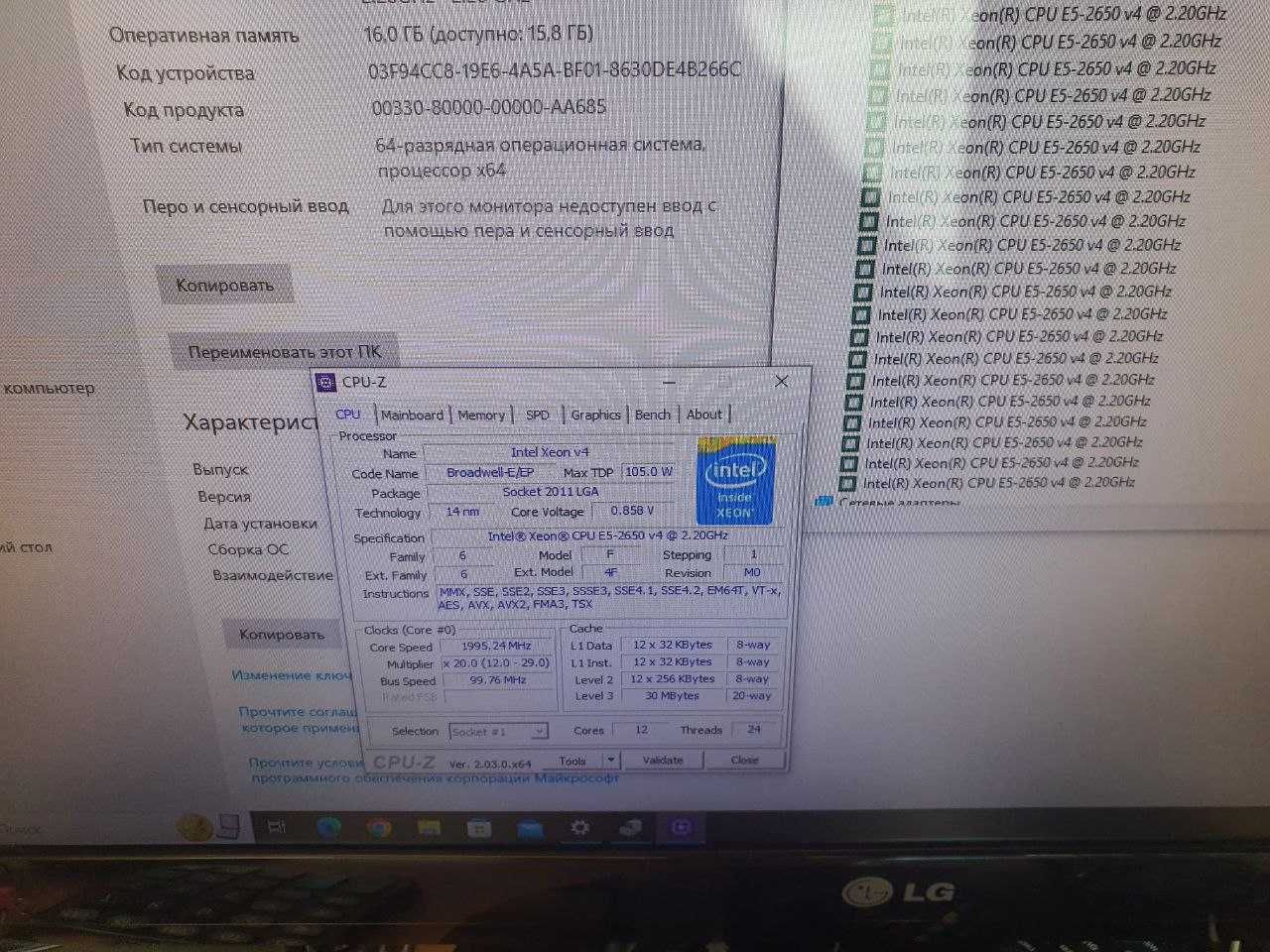The width and height of the screenshot is (1270, 952).
Task: Click lower Копировать button under Windows specs
Action: pos(282,635)
